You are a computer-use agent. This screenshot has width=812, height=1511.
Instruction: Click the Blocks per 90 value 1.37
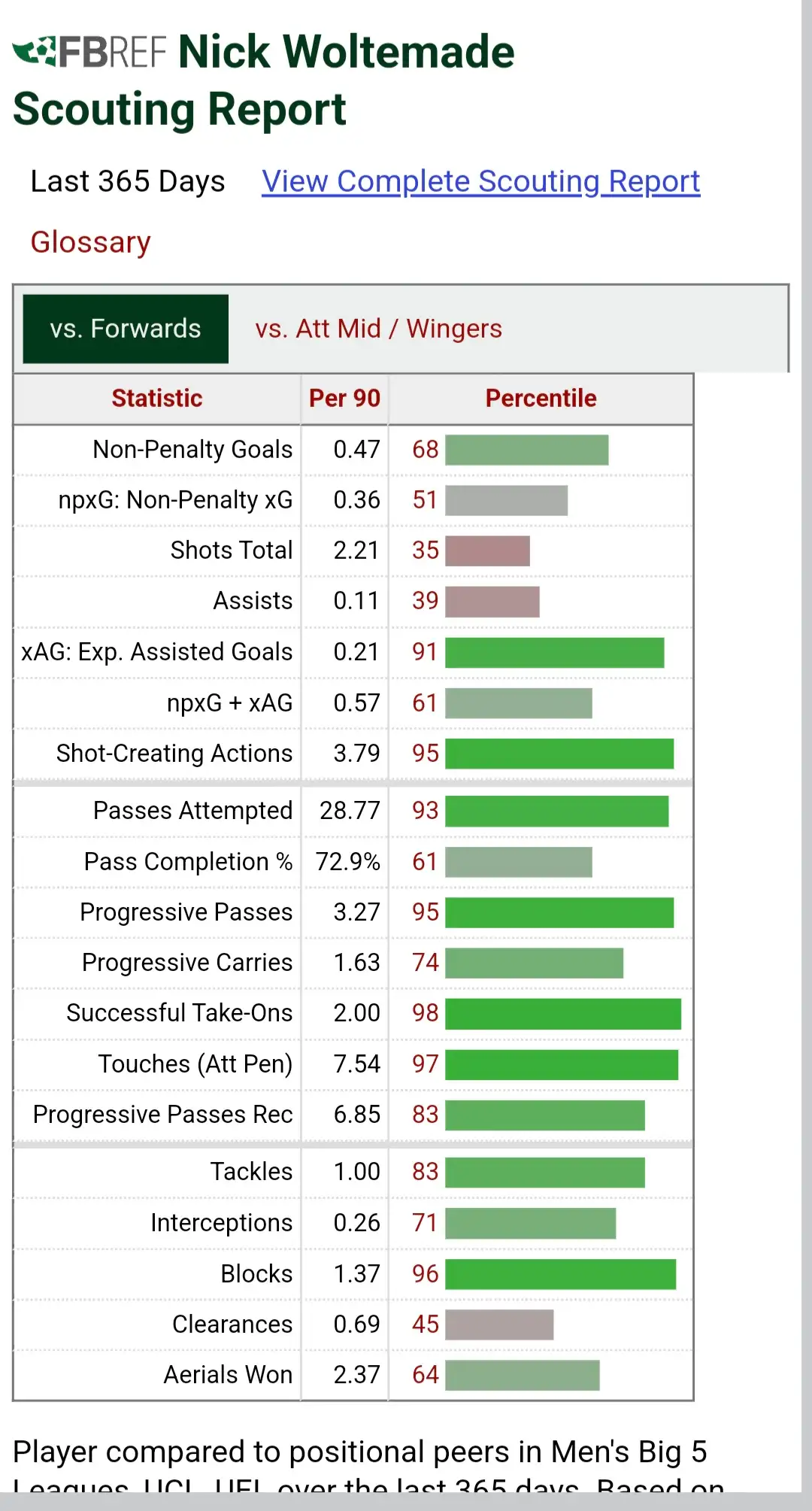(356, 1274)
